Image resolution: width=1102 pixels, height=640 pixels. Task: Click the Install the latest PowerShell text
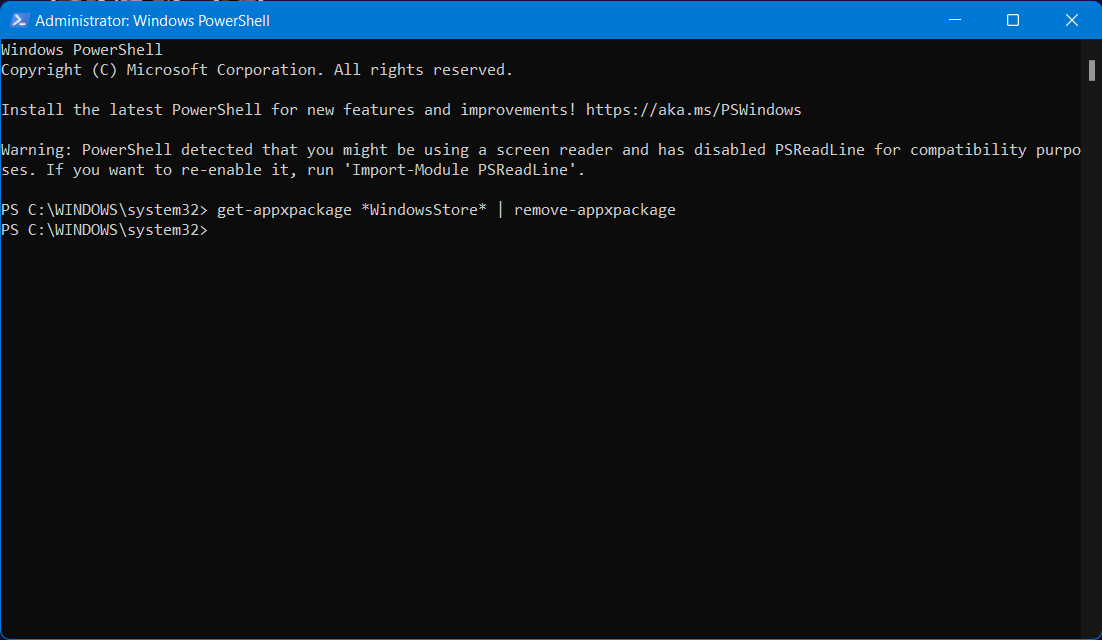tap(131, 110)
